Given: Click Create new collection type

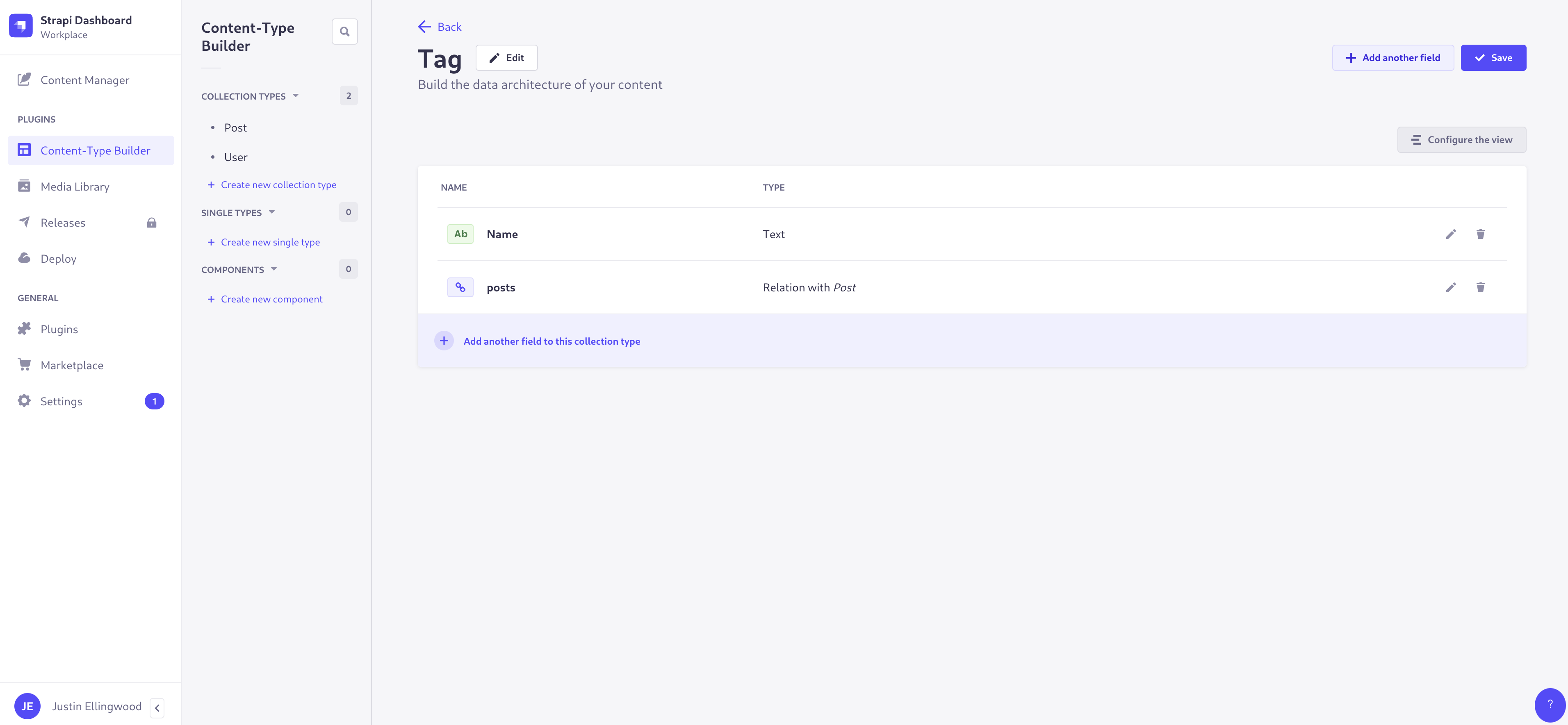Looking at the screenshot, I should [x=278, y=184].
